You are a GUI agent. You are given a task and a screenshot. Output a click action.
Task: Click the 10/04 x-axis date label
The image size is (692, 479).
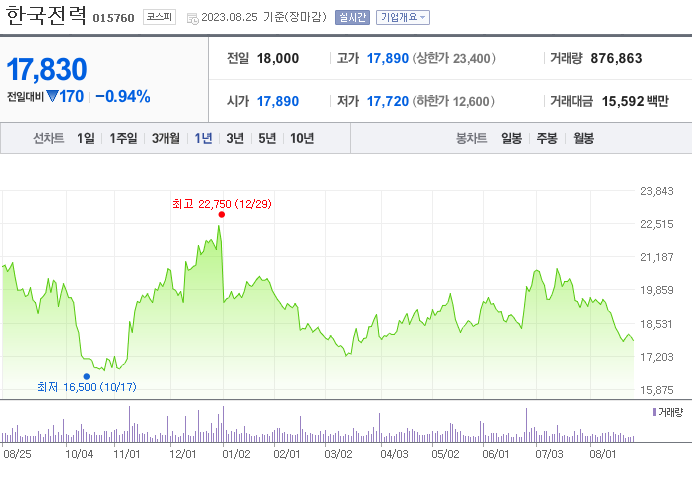79,454
